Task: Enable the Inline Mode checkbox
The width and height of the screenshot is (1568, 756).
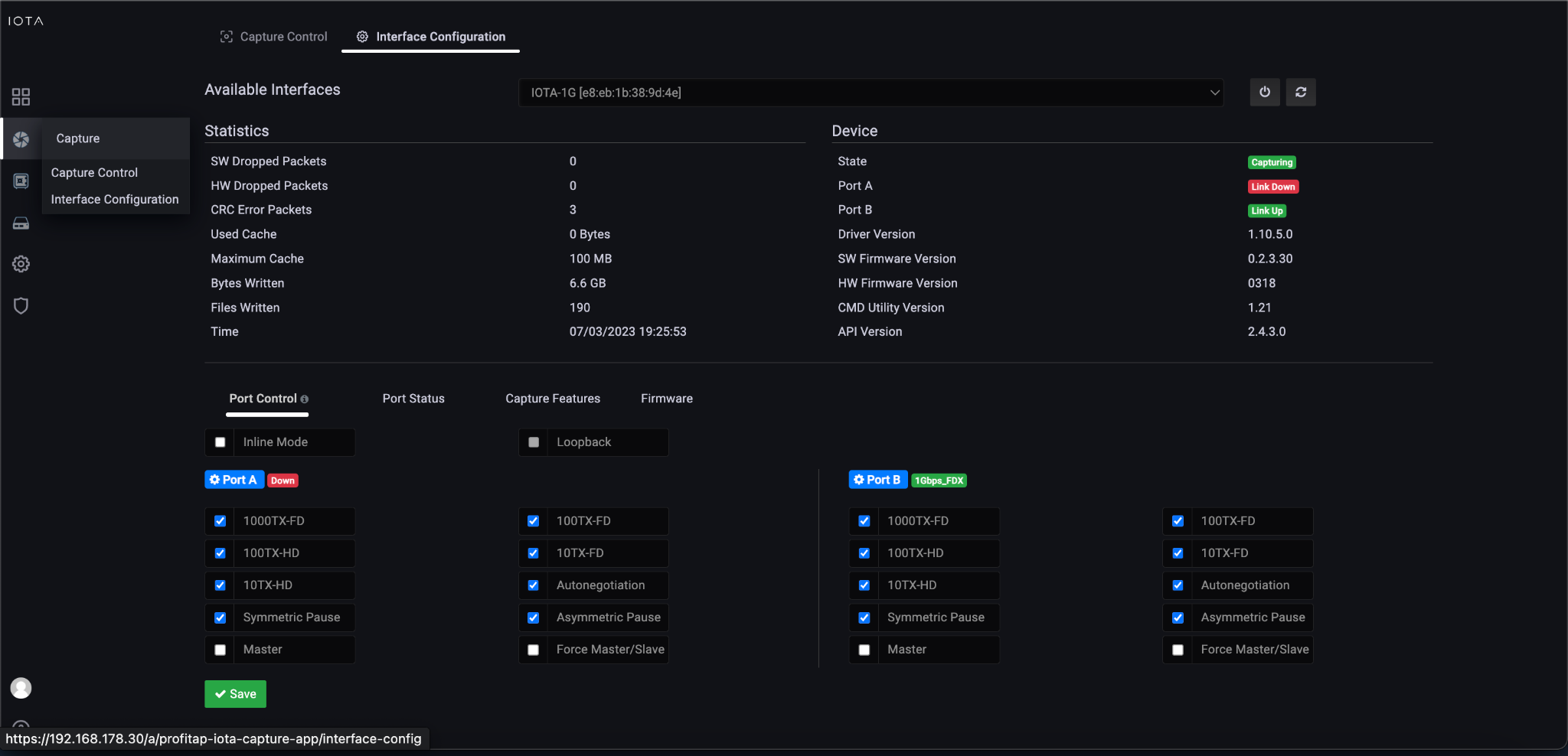Action: [220, 442]
